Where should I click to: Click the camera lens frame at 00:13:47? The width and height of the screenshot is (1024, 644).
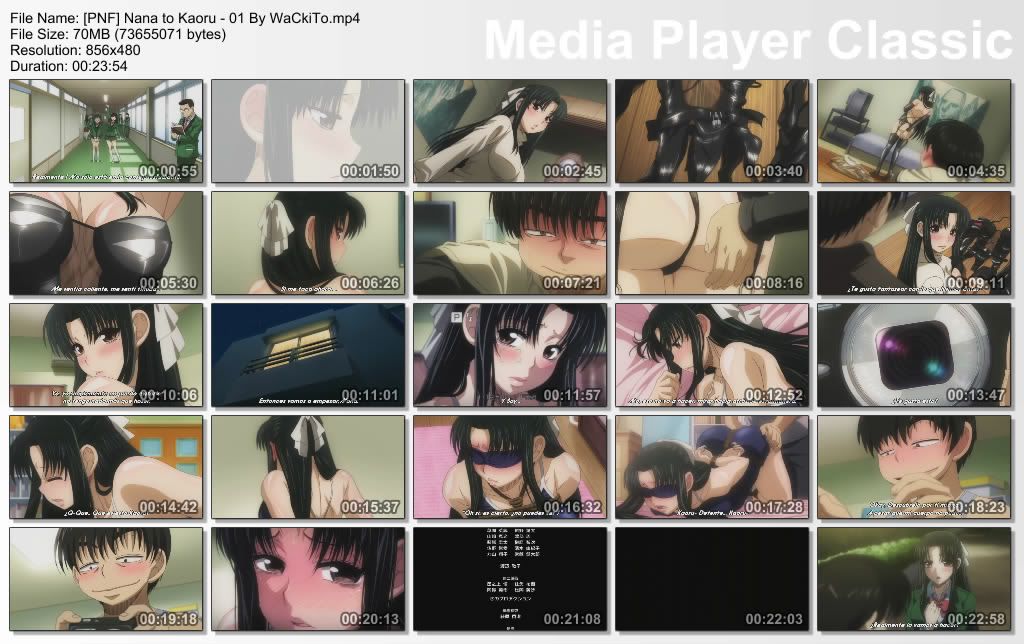click(x=914, y=355)
